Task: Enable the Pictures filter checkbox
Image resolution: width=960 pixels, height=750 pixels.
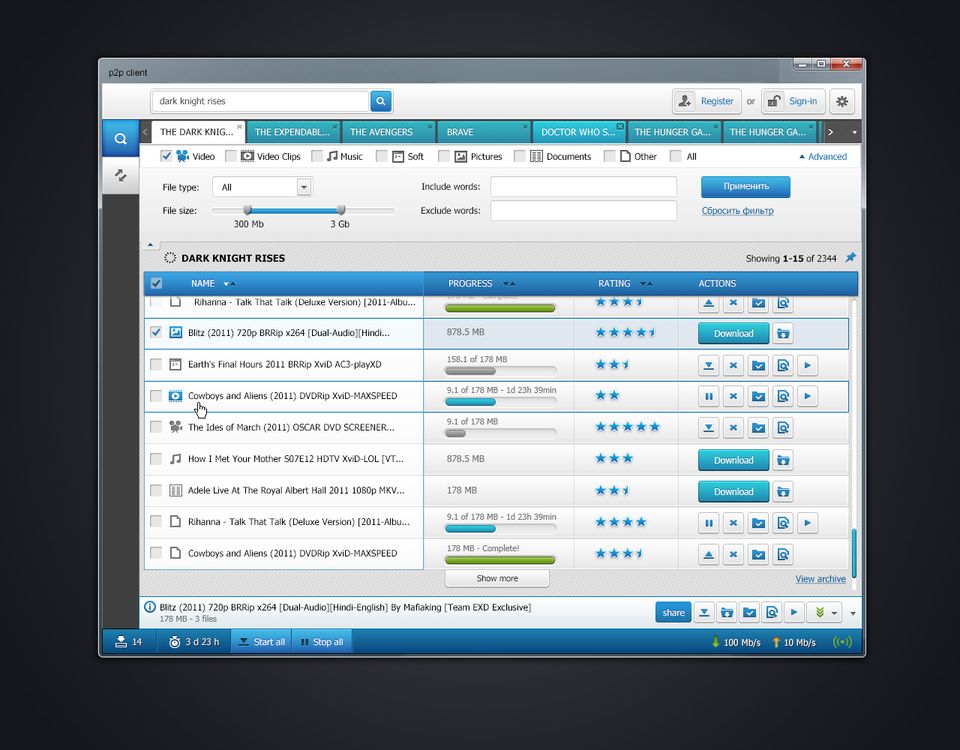Action: coord(444,156)
